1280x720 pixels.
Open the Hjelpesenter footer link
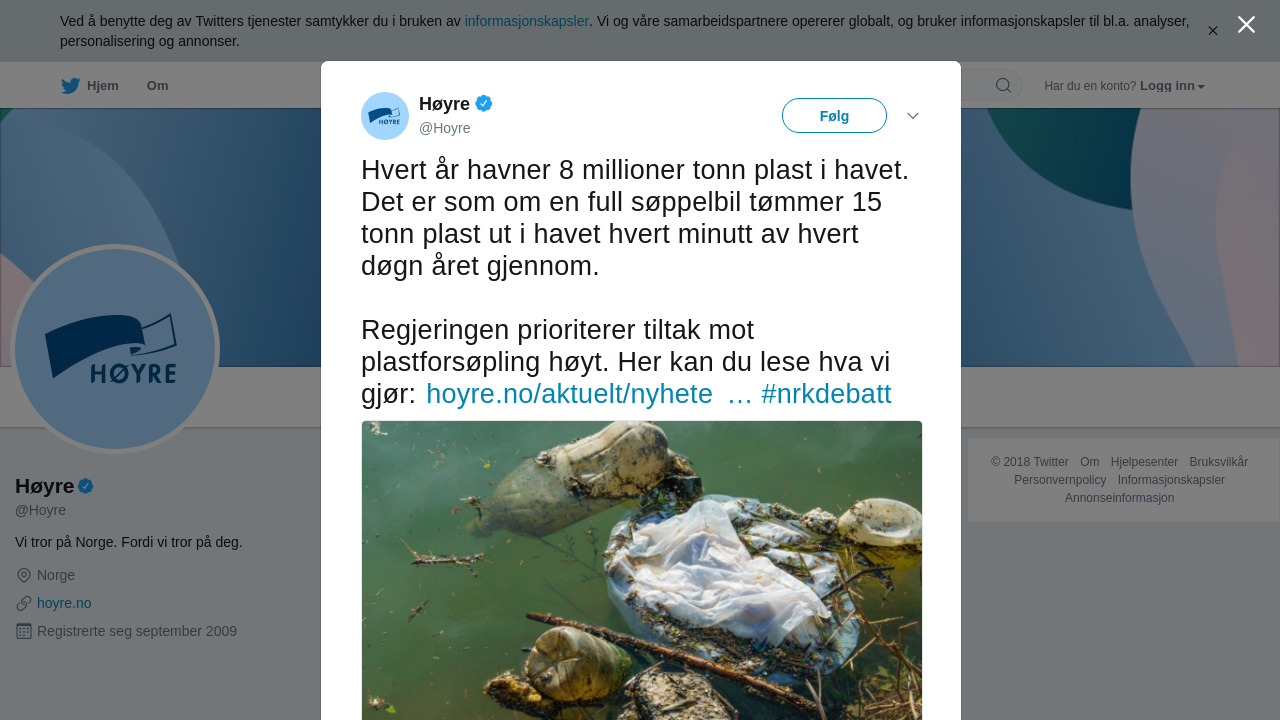click(1144, 462)
